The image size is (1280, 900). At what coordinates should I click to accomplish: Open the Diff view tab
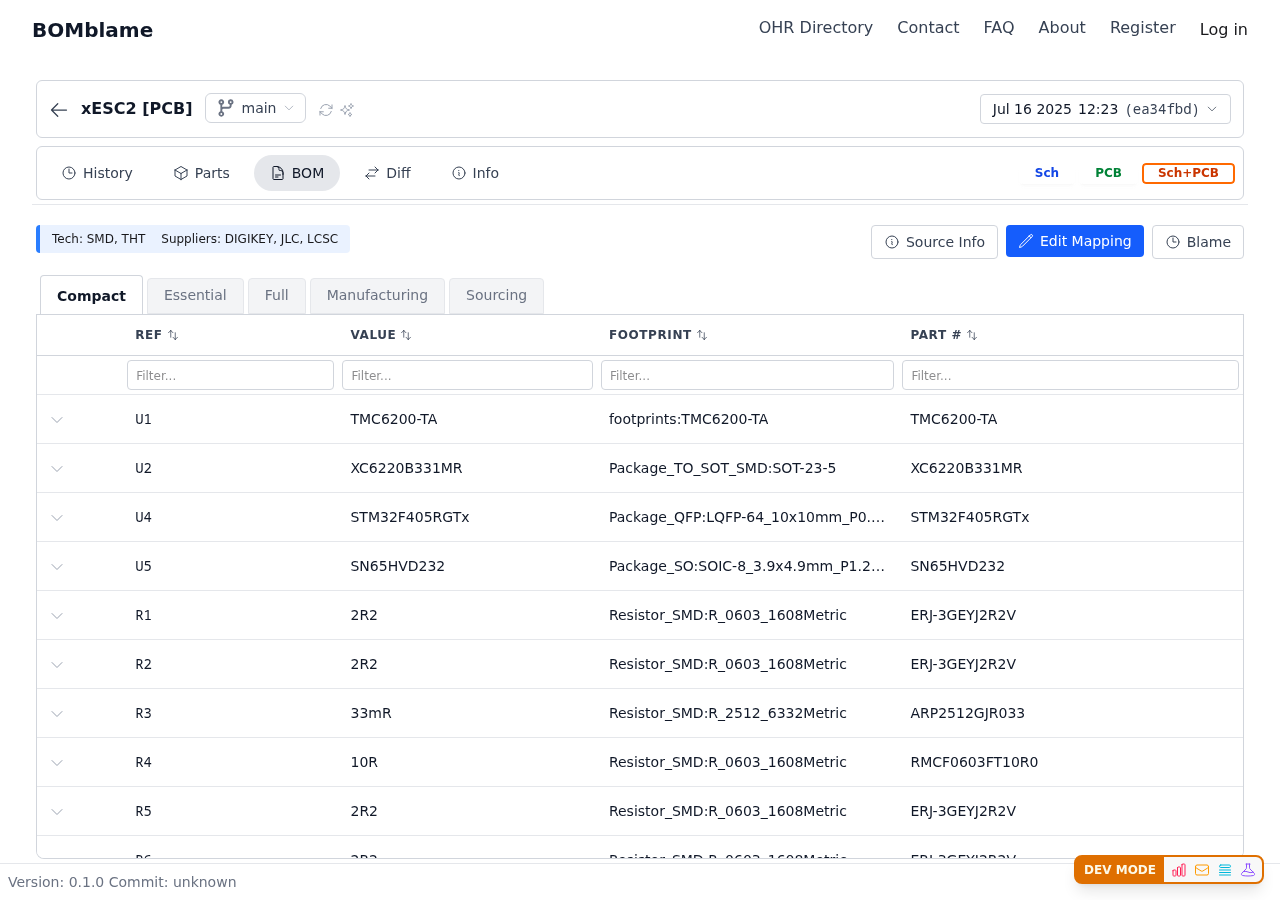pos(387,173)
